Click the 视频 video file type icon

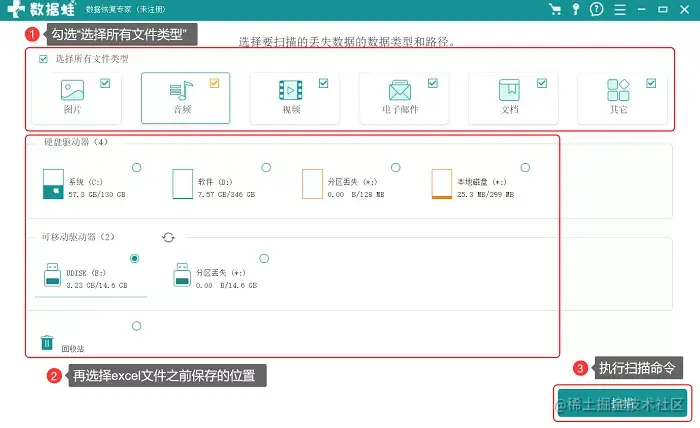pos(291,90)
